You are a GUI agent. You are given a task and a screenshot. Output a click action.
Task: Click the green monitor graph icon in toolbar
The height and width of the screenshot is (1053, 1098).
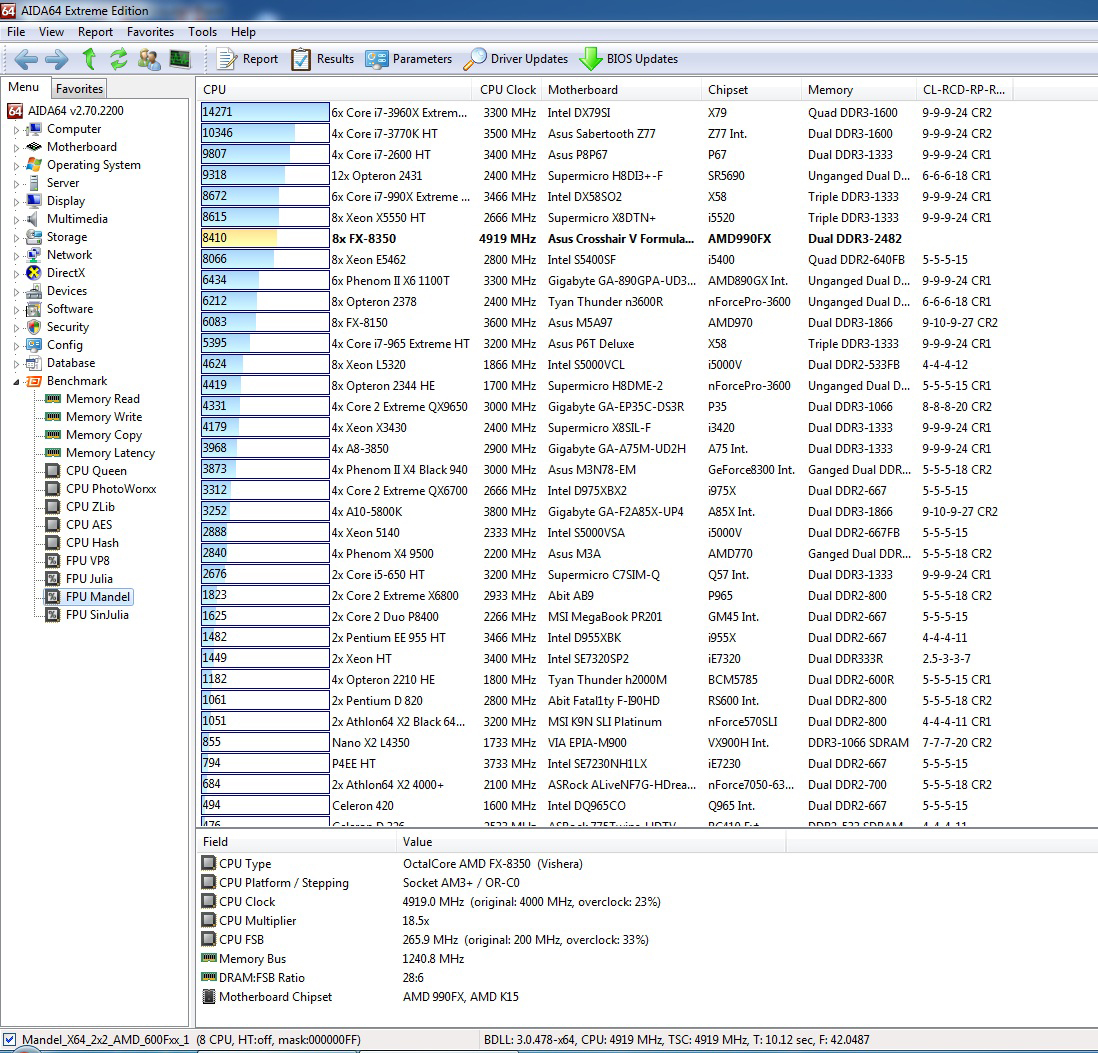(180, 60)
